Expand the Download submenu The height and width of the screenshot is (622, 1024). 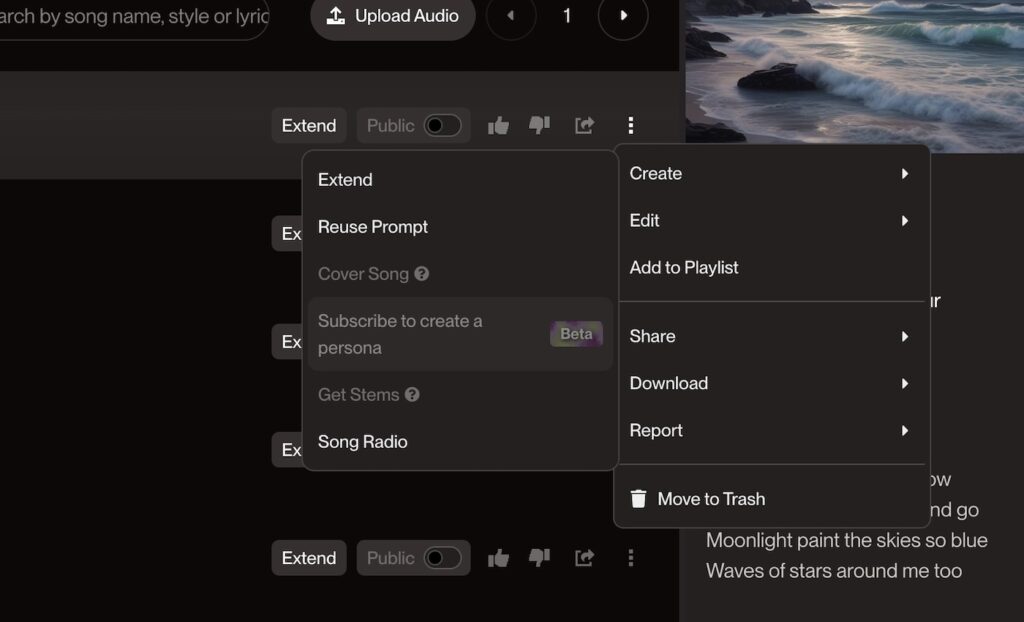[x=768, y=383]
